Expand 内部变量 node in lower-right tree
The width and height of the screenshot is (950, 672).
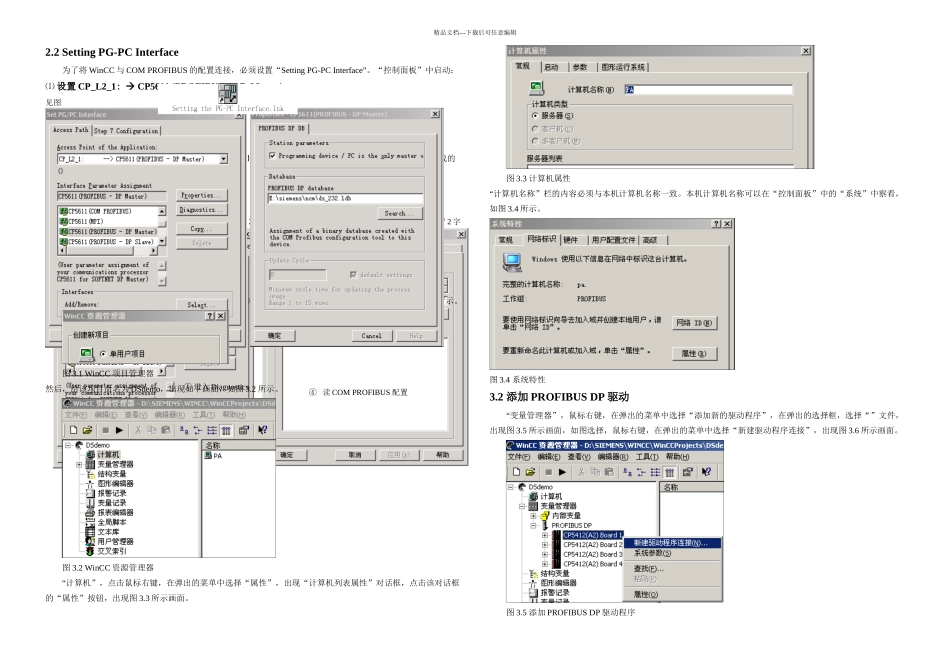[533, 516]
